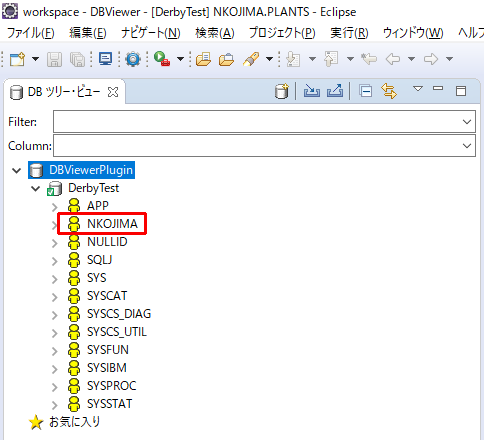Click the flashlight search icon
484x440 pixels.
252,59
